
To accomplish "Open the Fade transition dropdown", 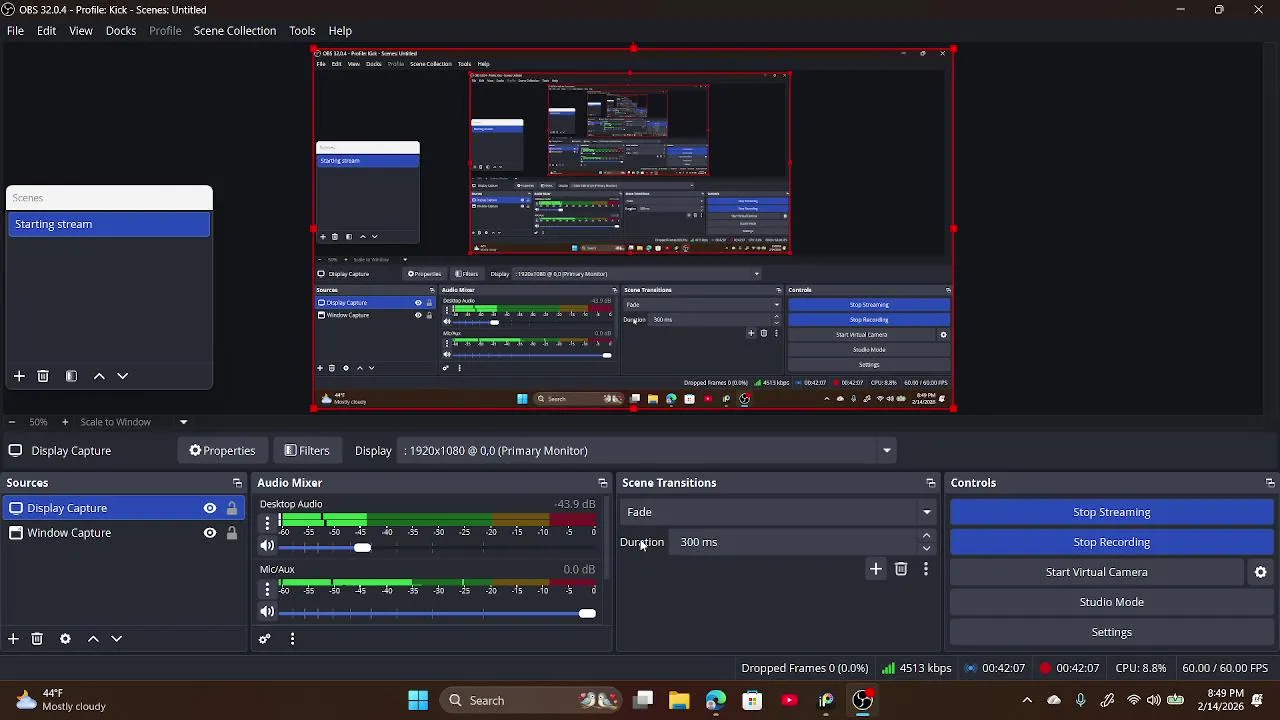I will coord(779,512).
